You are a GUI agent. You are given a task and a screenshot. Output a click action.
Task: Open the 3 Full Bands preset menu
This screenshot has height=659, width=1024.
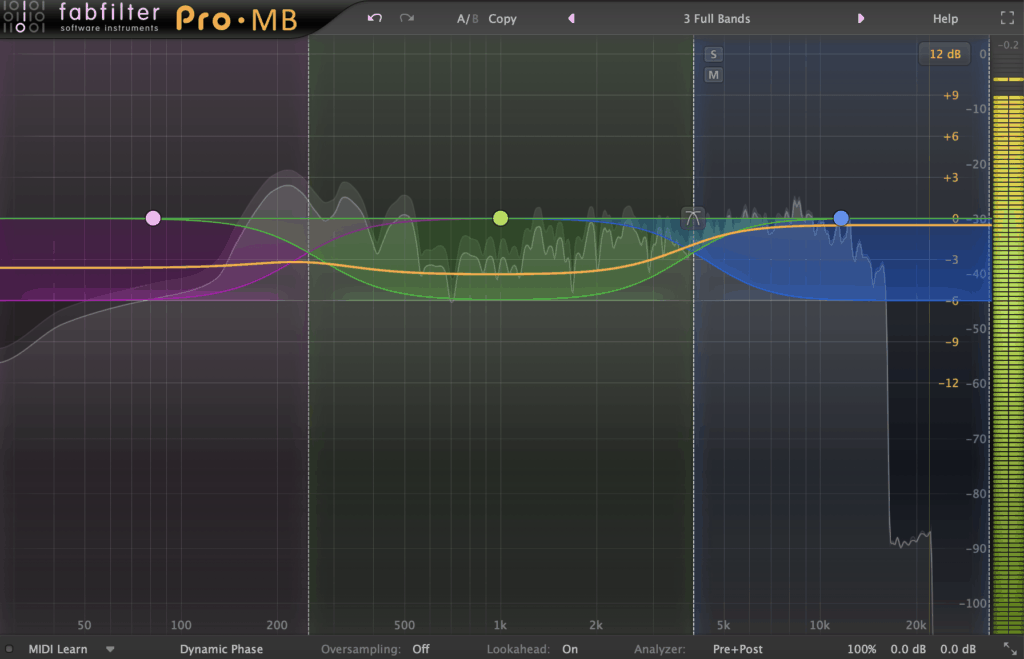(x=716, y=19)
